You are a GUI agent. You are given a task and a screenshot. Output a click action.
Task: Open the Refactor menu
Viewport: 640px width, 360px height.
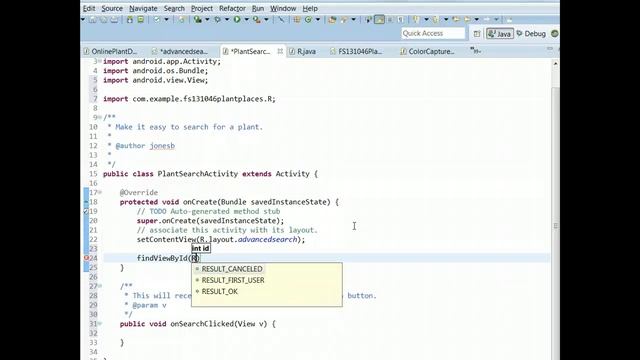[x=232, y=8]
